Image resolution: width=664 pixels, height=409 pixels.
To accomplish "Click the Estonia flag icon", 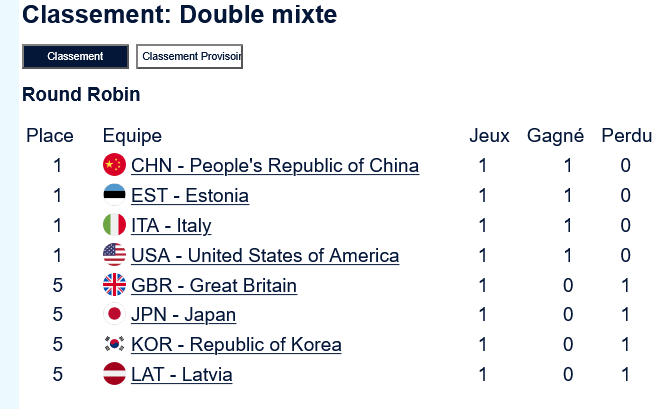I will point(114,195).
